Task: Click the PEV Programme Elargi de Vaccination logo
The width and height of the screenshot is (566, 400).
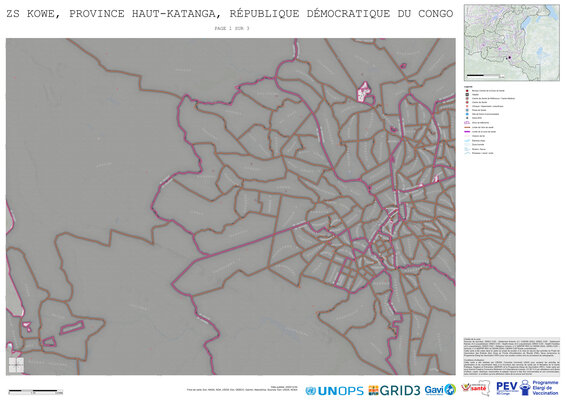Action: click(527, 388)
